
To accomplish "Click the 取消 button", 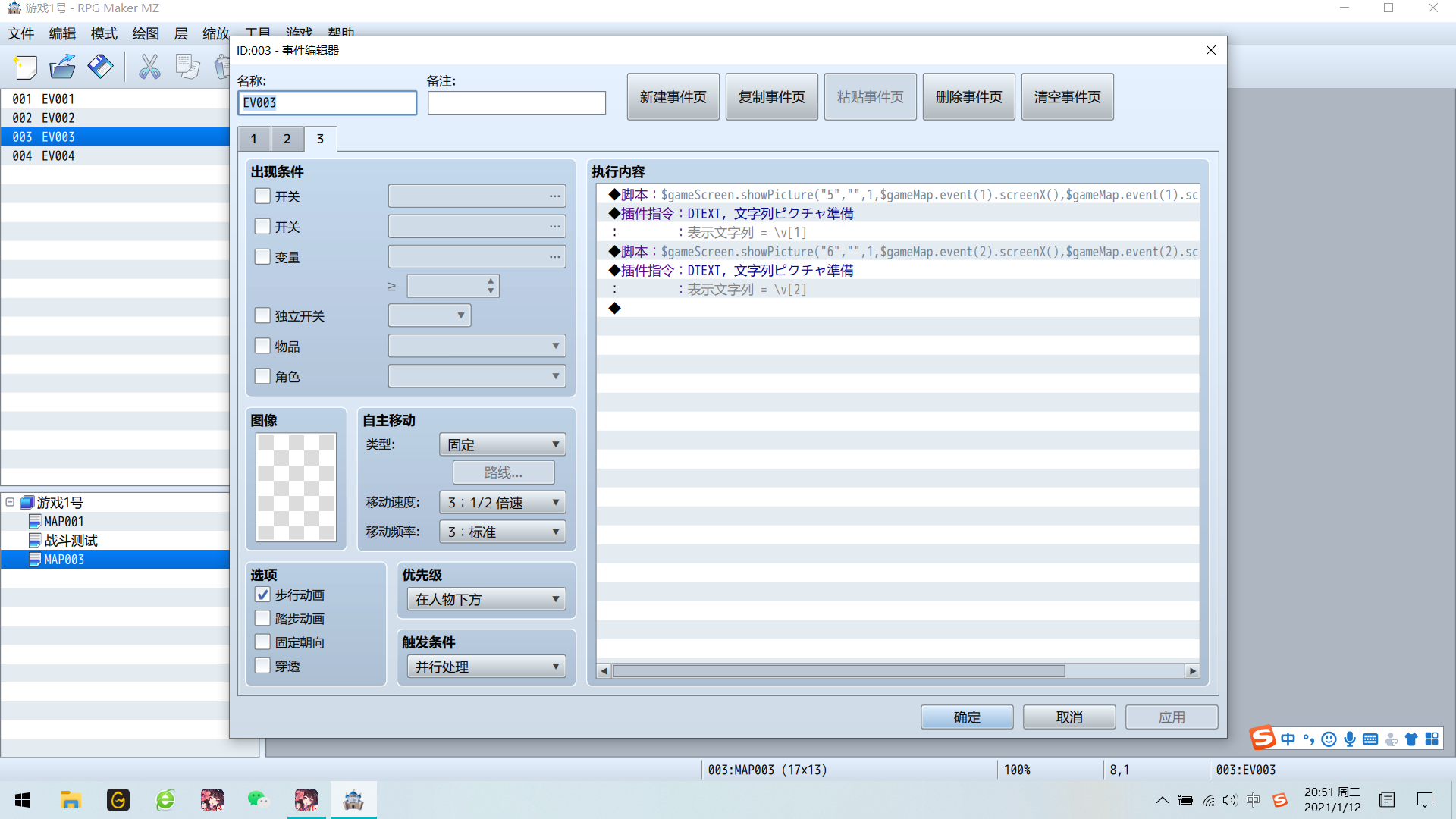I will coord(1069,717).
